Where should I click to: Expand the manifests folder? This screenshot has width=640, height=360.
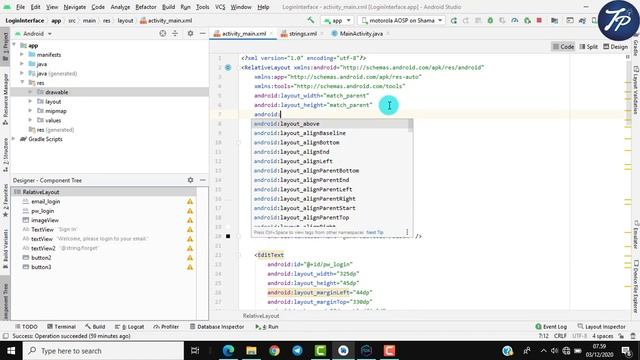22,54
